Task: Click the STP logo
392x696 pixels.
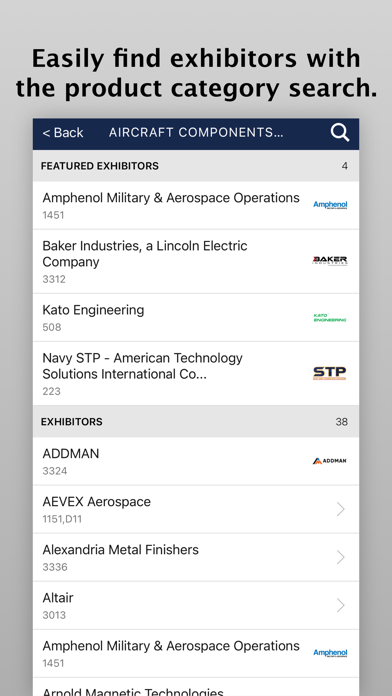Action: 329,373
